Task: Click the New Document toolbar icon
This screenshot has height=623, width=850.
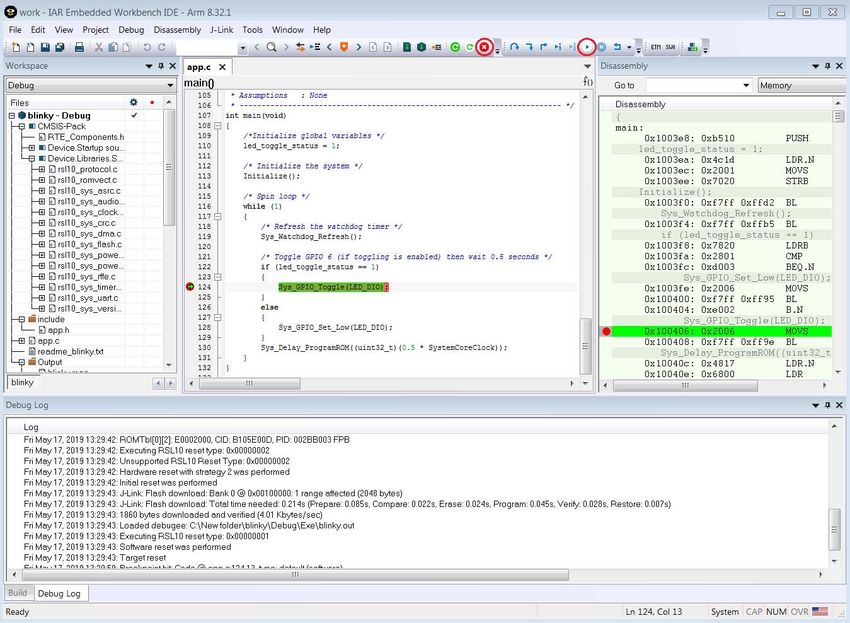Action: click(16, 47)
